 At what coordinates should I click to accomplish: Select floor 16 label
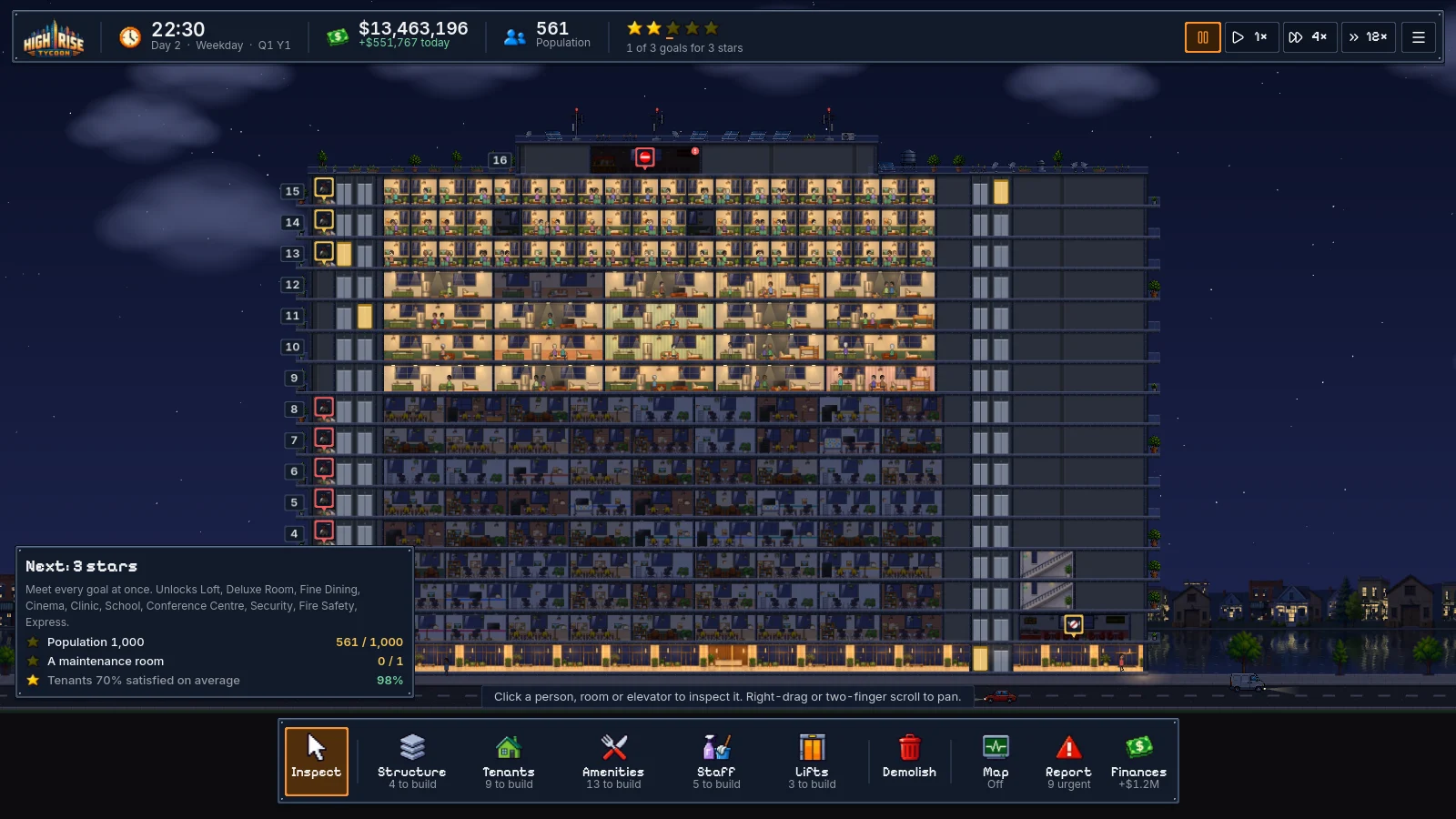(500, 160)
